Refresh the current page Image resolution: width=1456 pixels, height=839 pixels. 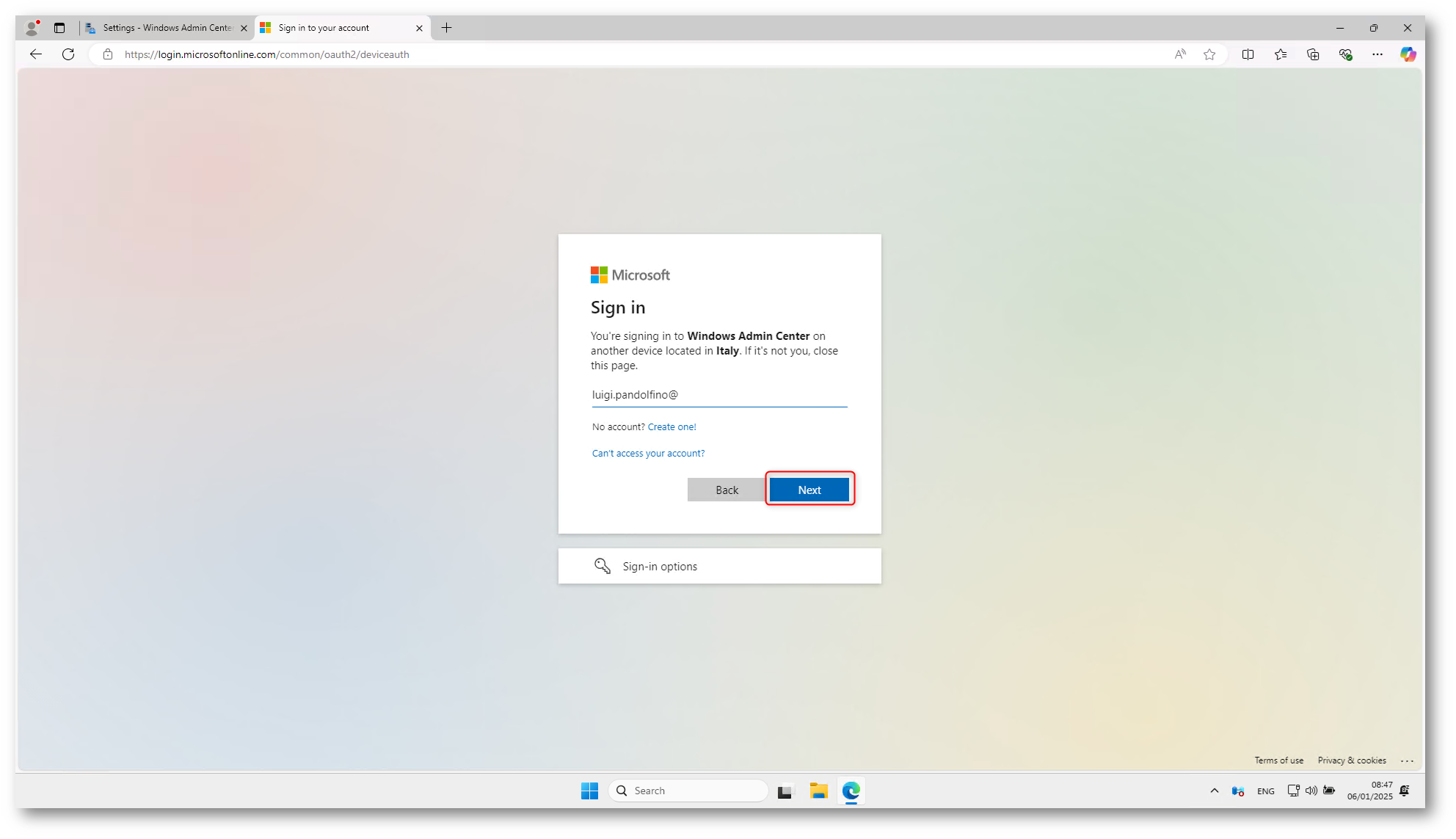[x=68, y=54]
